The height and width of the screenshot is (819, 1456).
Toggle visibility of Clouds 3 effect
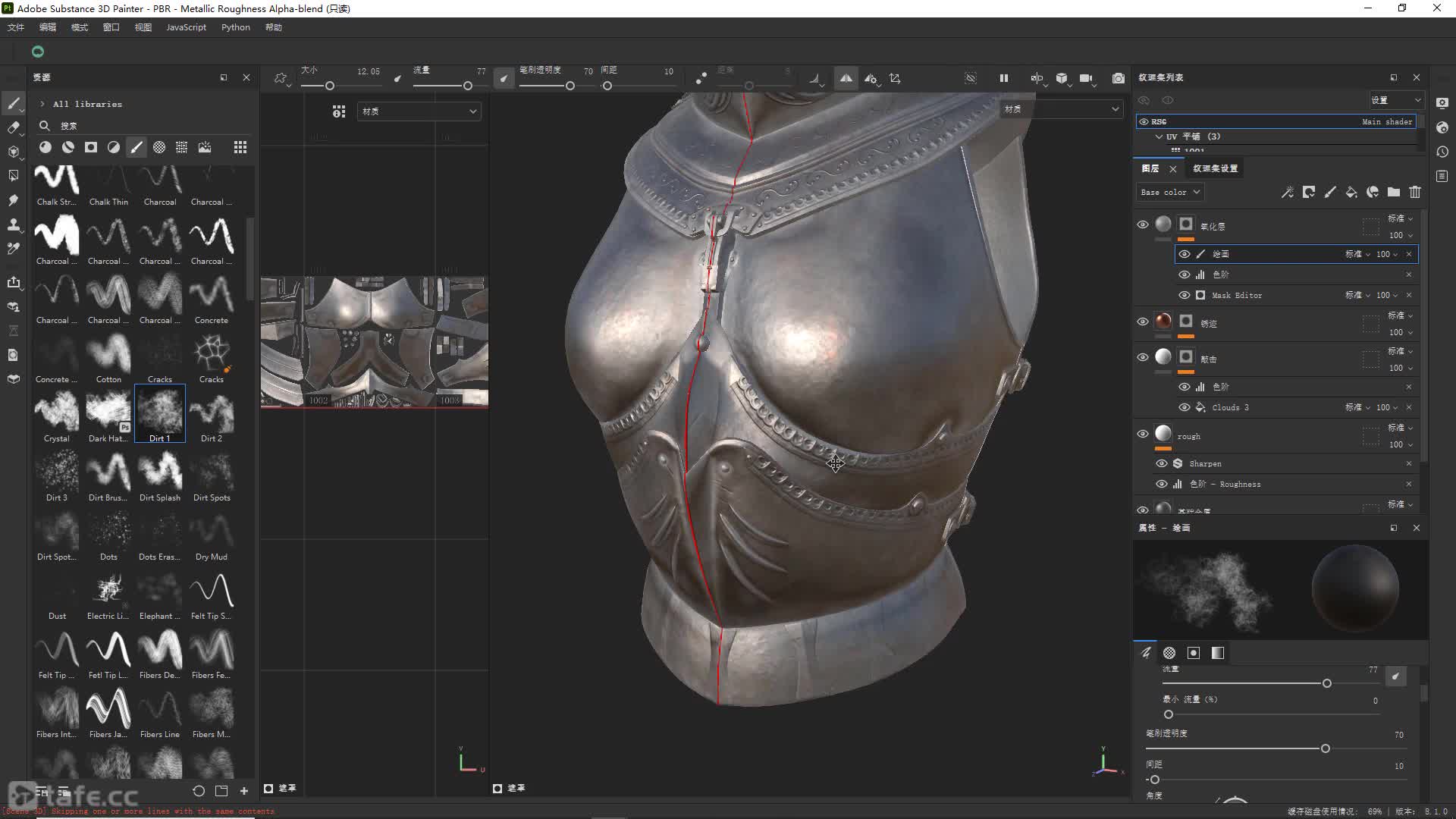pos(1185,407)
